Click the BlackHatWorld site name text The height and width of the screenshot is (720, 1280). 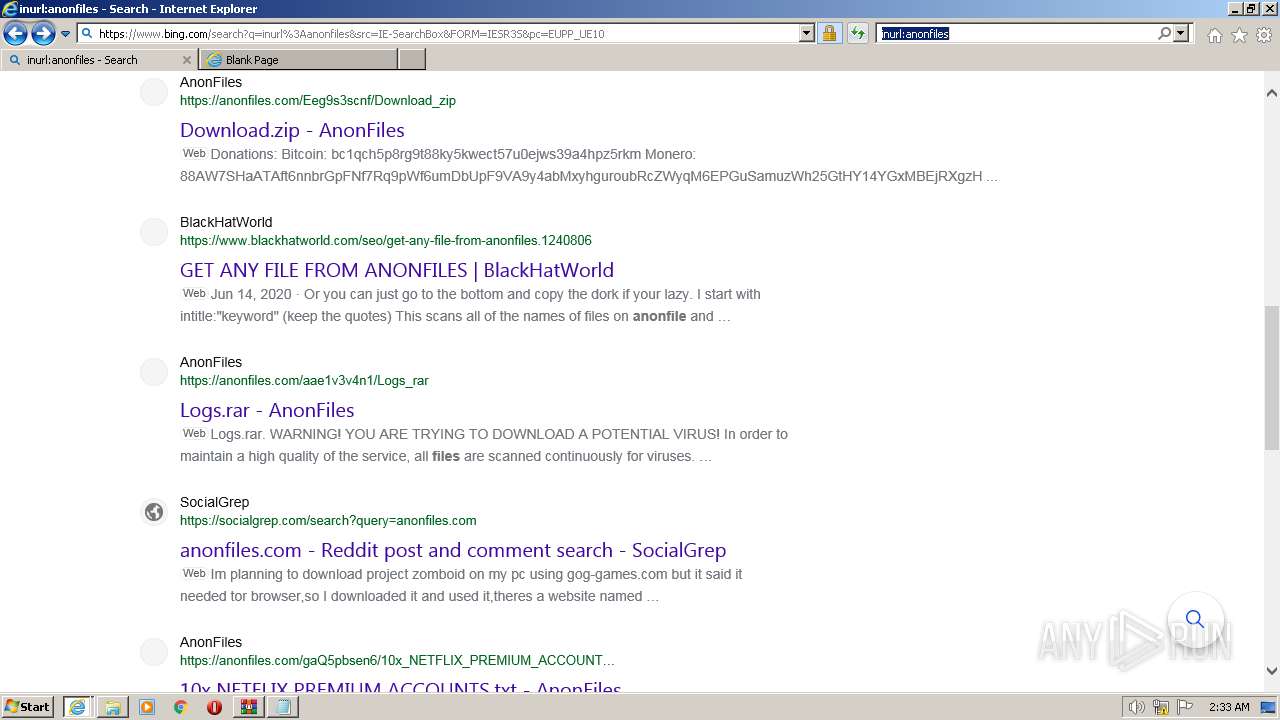click(226, 222)
